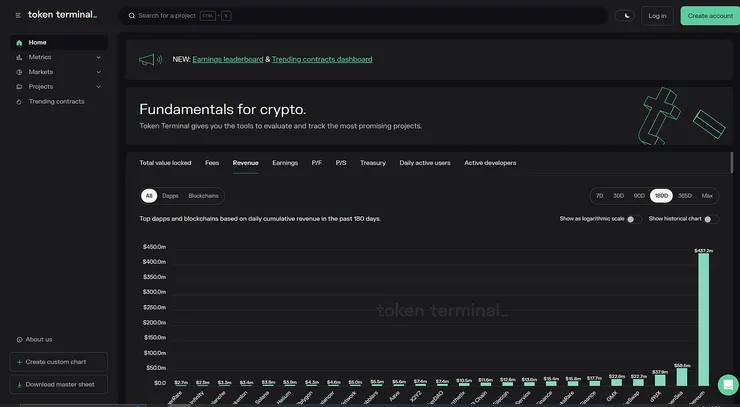
Task: Click the $58.6m revenue bar
Action: coord(681,377)
